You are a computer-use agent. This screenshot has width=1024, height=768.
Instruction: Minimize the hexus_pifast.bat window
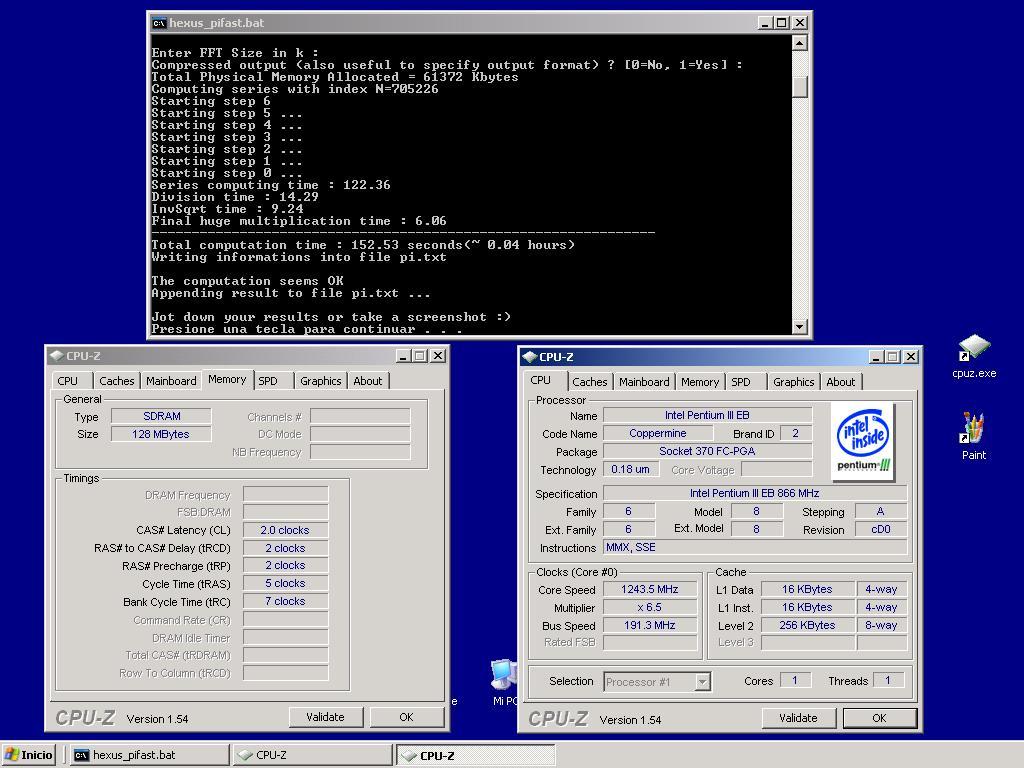click(x=765, y=23)
